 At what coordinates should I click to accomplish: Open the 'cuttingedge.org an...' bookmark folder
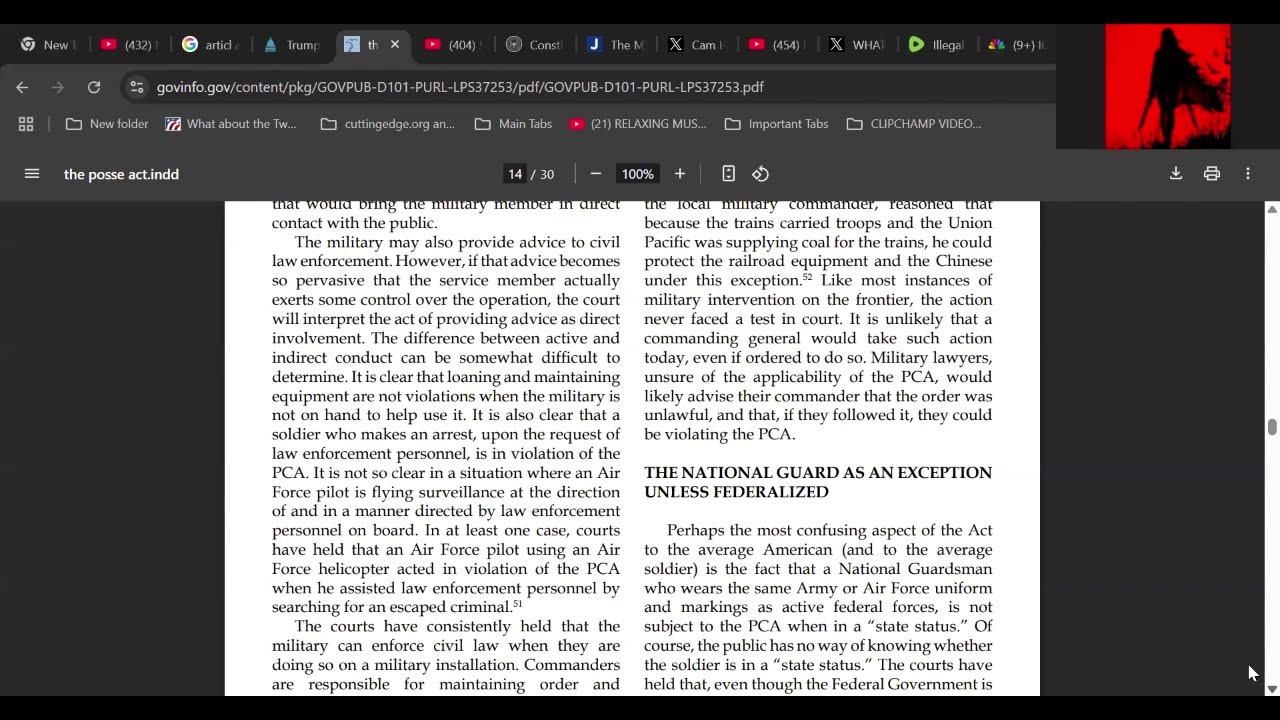(x=388, y=124)
